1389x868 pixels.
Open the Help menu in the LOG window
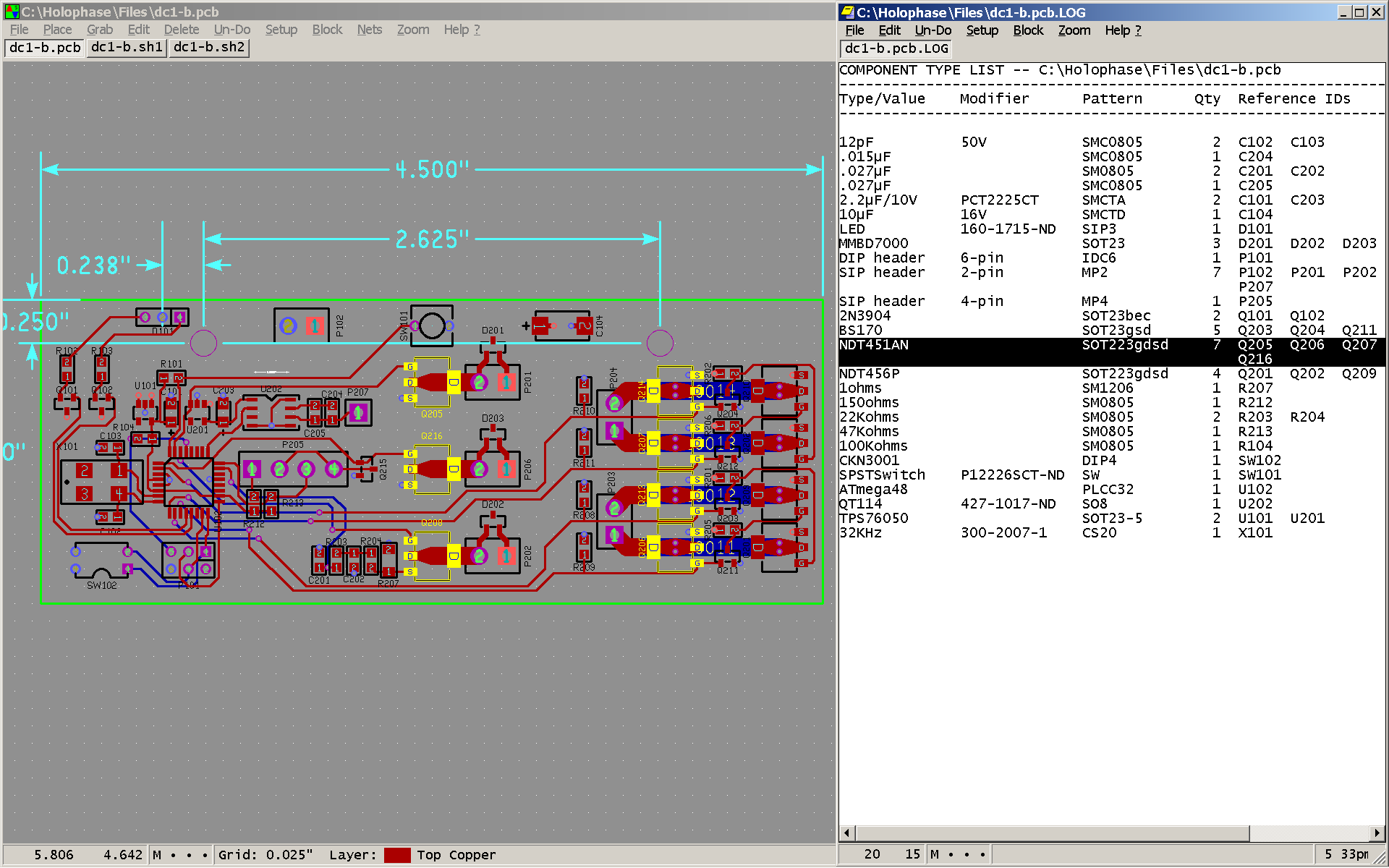click(x=1122, y=30)
